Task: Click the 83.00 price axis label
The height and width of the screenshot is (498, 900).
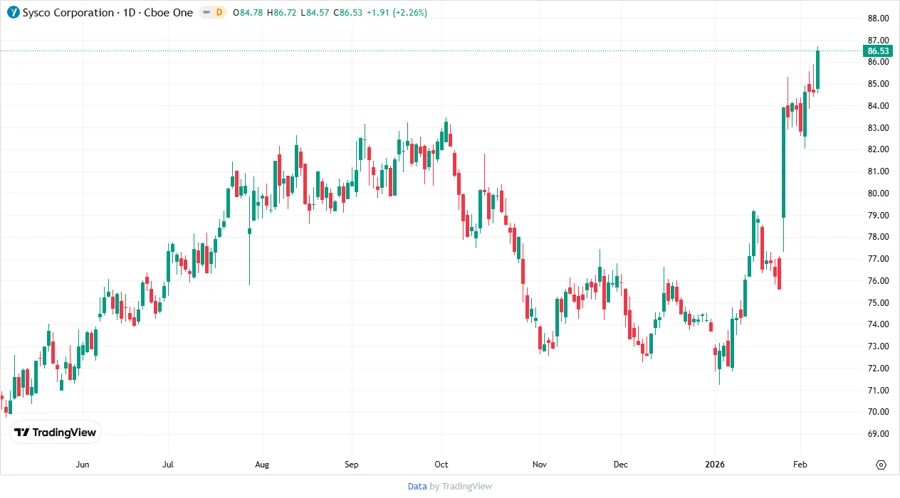Action: click(878, 127)
